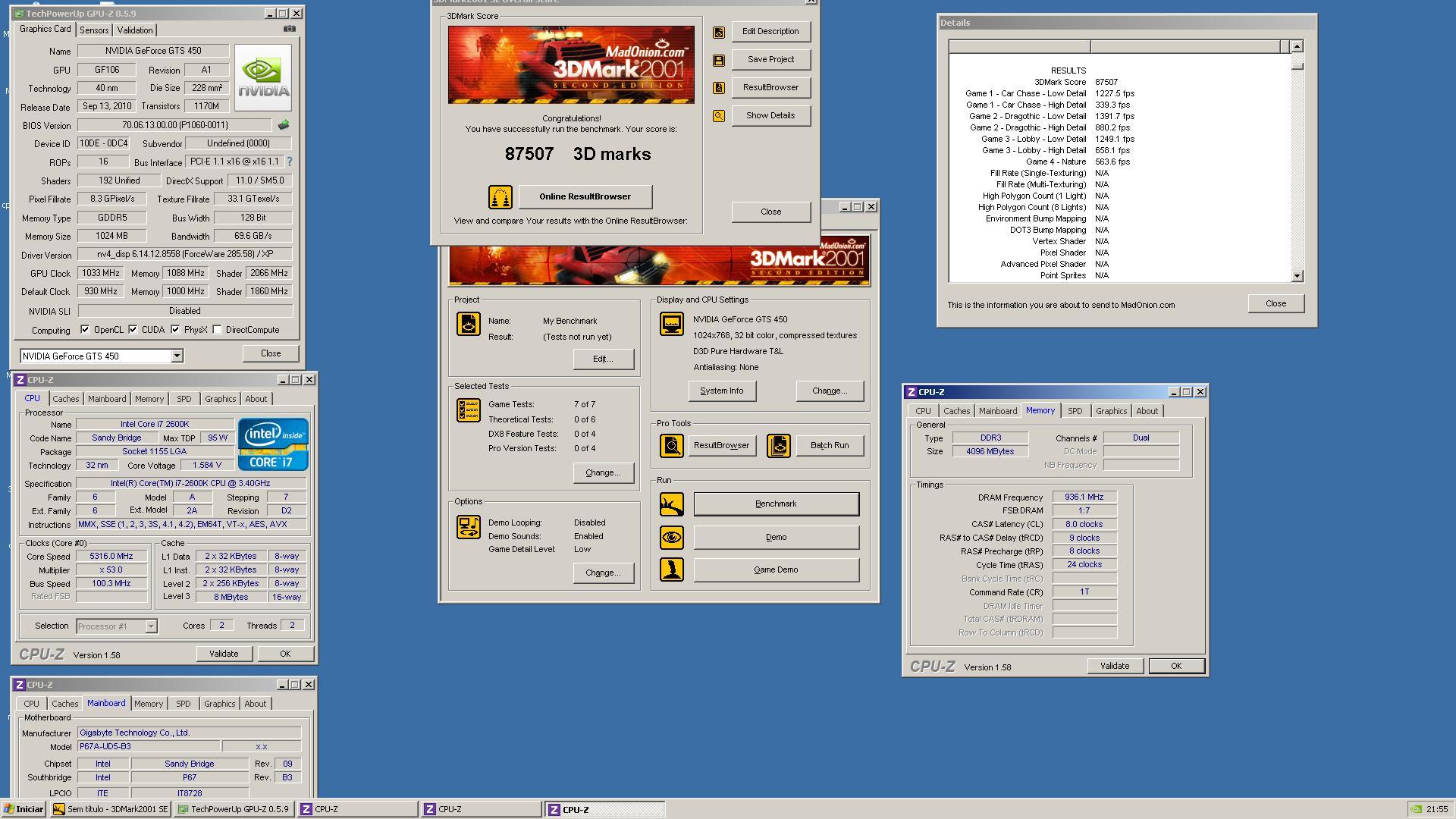This screenshot has width=1456, height=819.
Task: Click the Change button under Display settings
Action: pyautogui.click(x=830, y=391)
